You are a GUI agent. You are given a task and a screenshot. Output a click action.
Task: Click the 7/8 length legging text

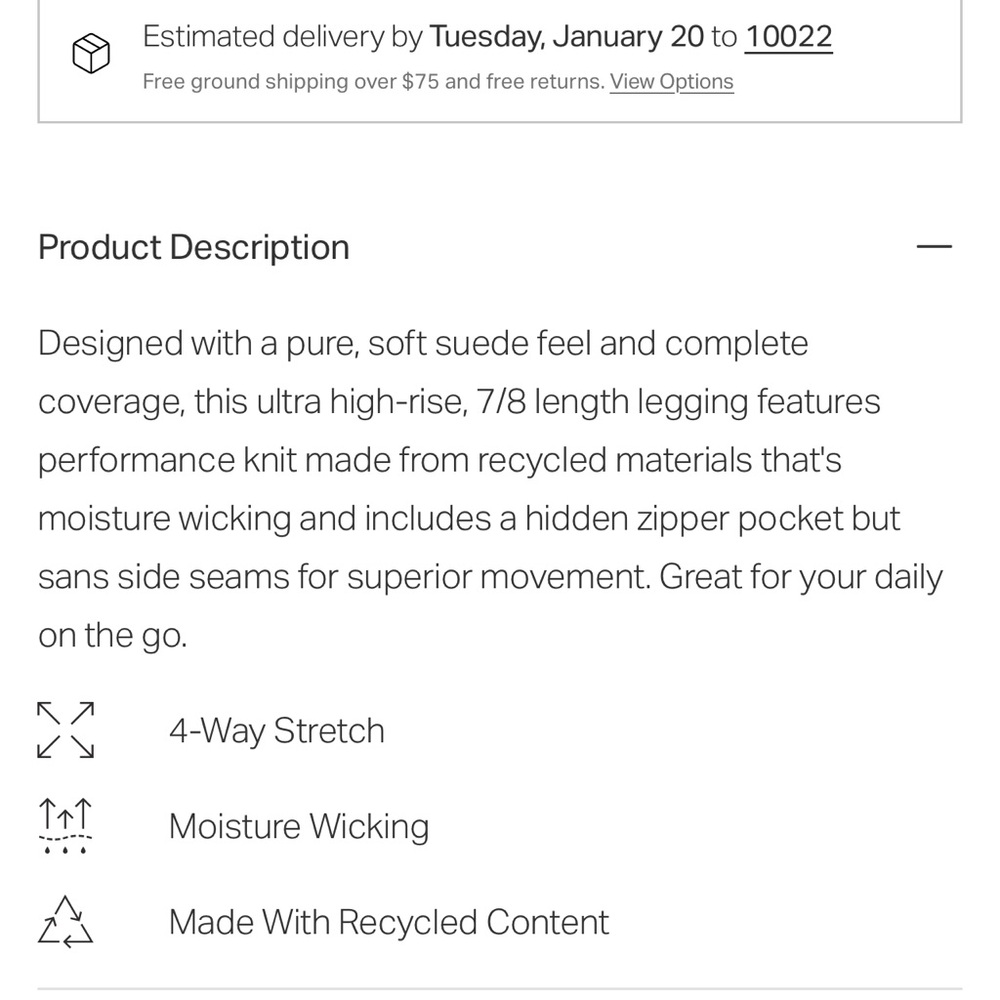click(x=641, y=402)
